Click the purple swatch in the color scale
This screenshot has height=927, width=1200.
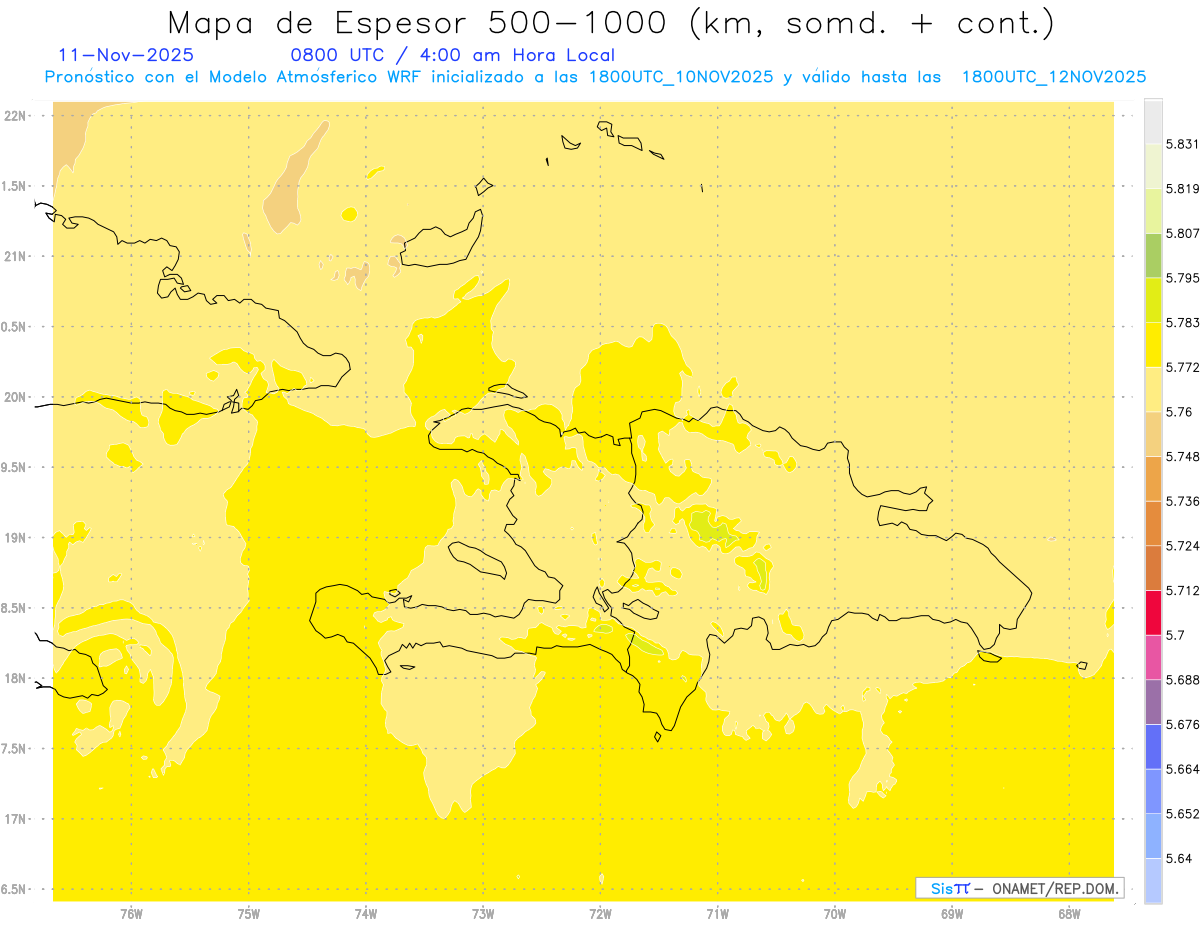pyautogui.click(x=1153, y=701)
